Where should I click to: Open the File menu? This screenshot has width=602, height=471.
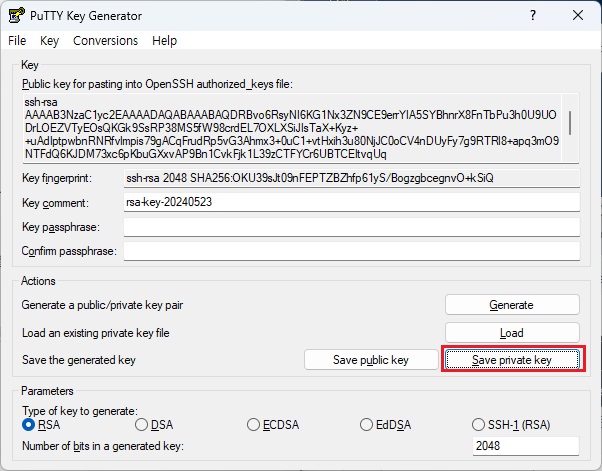(17, 41)
